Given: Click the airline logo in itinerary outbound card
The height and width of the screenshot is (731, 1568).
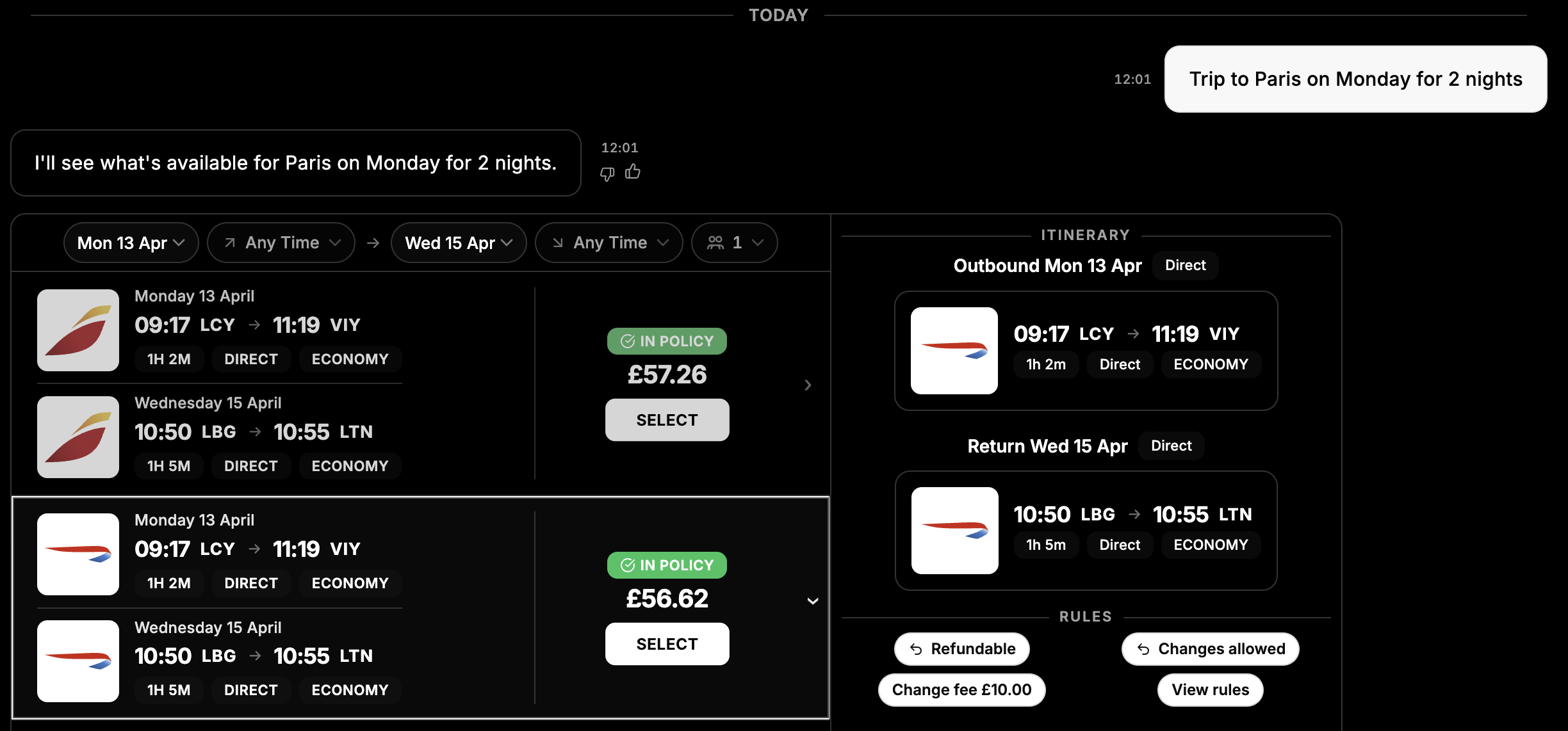Looking at the screenshot, I should [x=954, y=351].
